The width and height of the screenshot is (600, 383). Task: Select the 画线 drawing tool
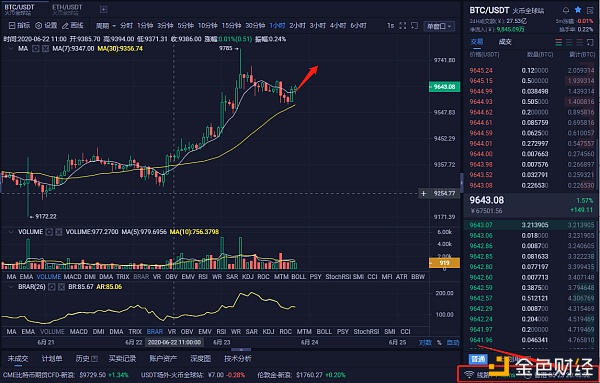click(73, 26)
